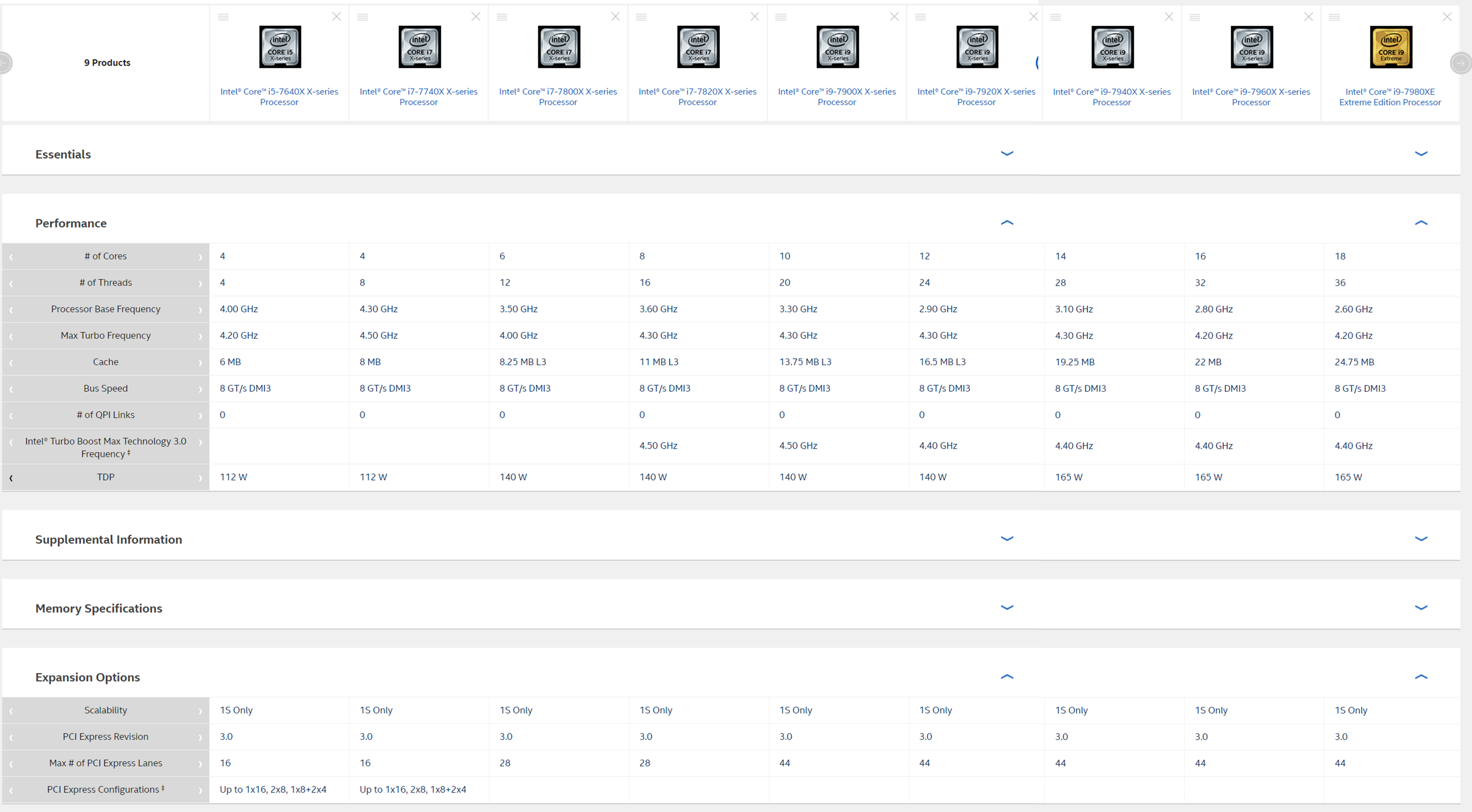Screen dimensions: 1472x812
Task: Click Intel Turbo Boost Max Technology 3.0 label
Action: point(106,448)
